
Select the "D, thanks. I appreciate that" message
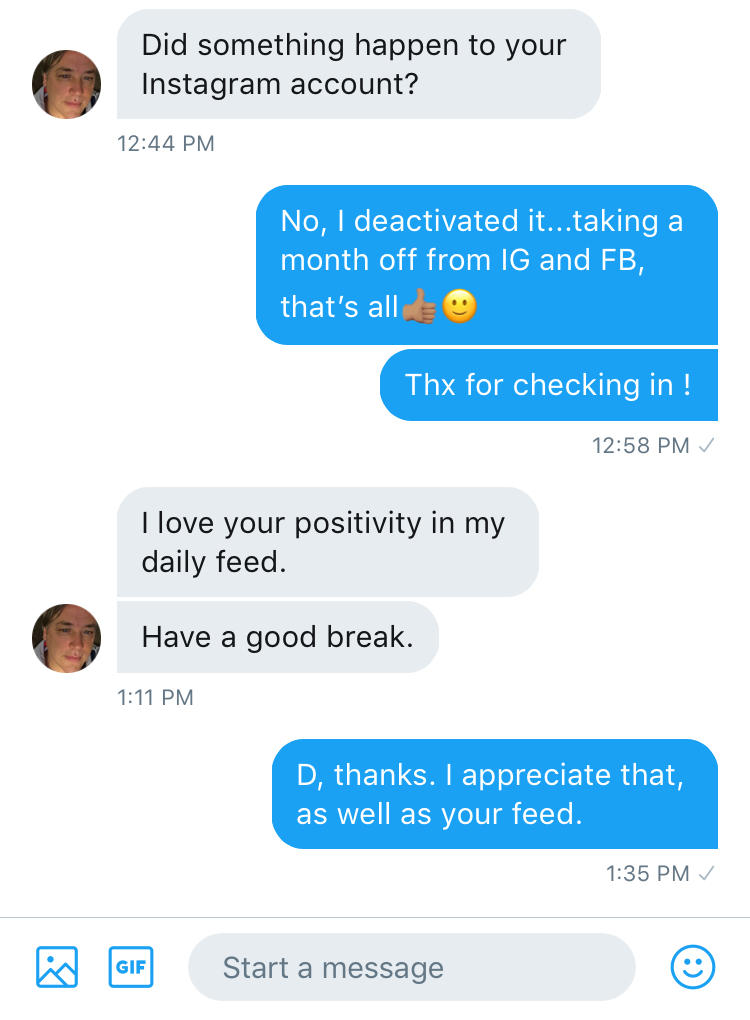point(494,794)
